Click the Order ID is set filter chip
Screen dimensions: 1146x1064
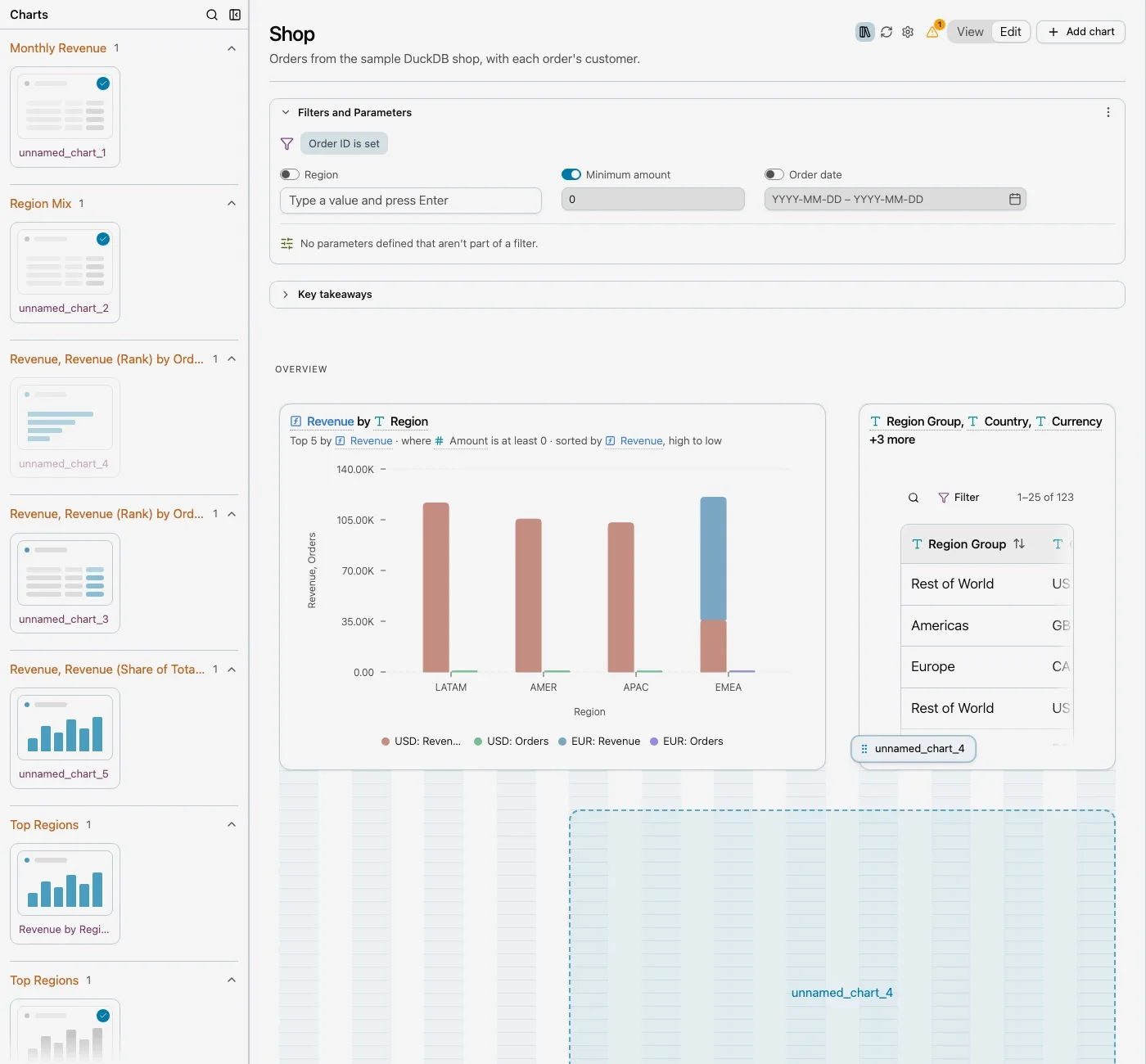[344, 144]
